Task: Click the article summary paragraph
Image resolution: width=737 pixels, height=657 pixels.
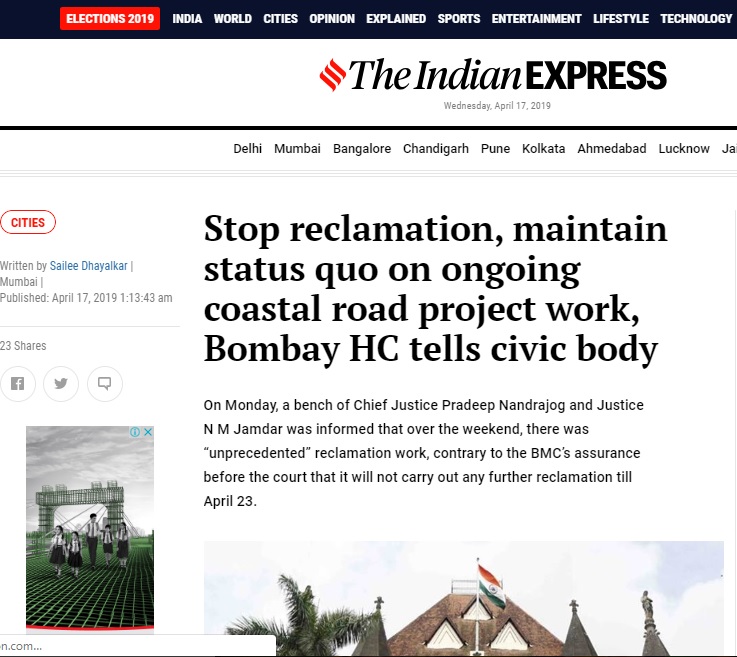Action: tap(423, 453)
